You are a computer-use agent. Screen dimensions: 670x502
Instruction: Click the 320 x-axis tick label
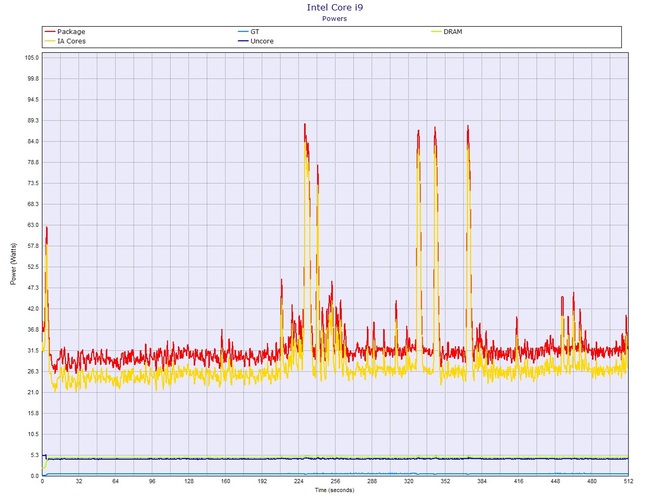tap(408, 481)
